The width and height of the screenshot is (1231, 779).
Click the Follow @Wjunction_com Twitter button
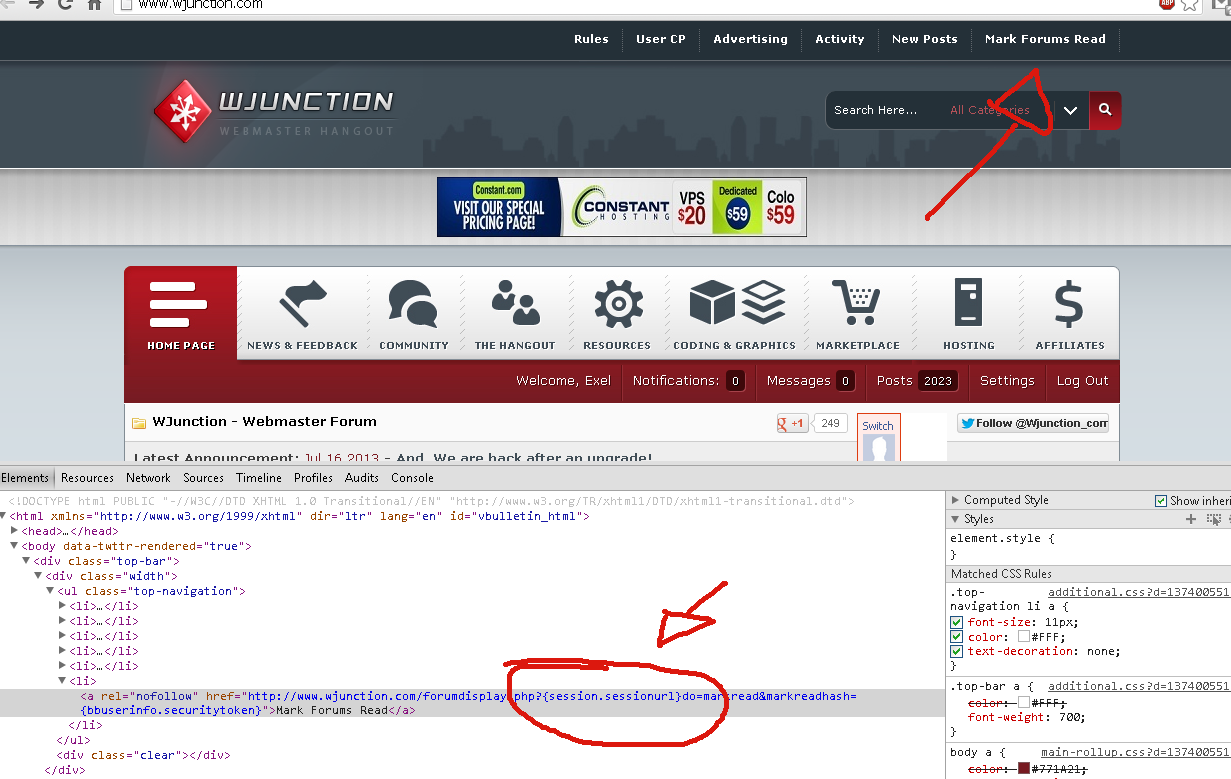coord(1033,423)
